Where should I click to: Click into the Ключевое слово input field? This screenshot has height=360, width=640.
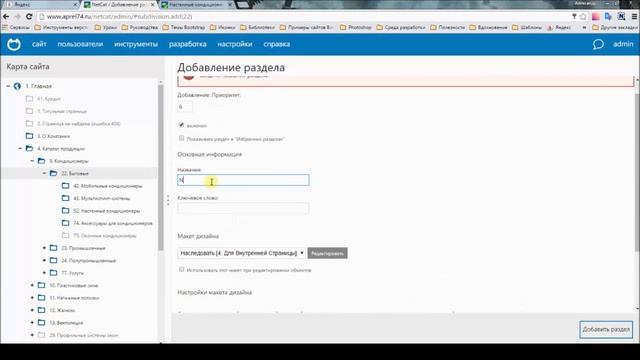click(243, 208)
